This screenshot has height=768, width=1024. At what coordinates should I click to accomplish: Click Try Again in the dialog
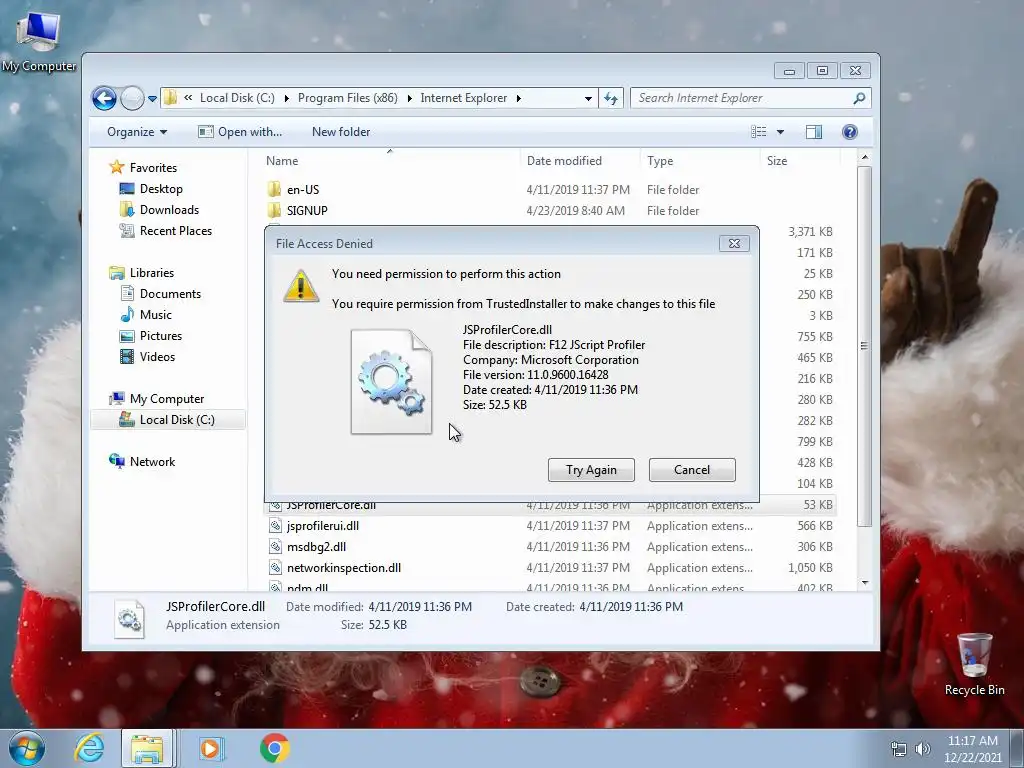point(591,470)
